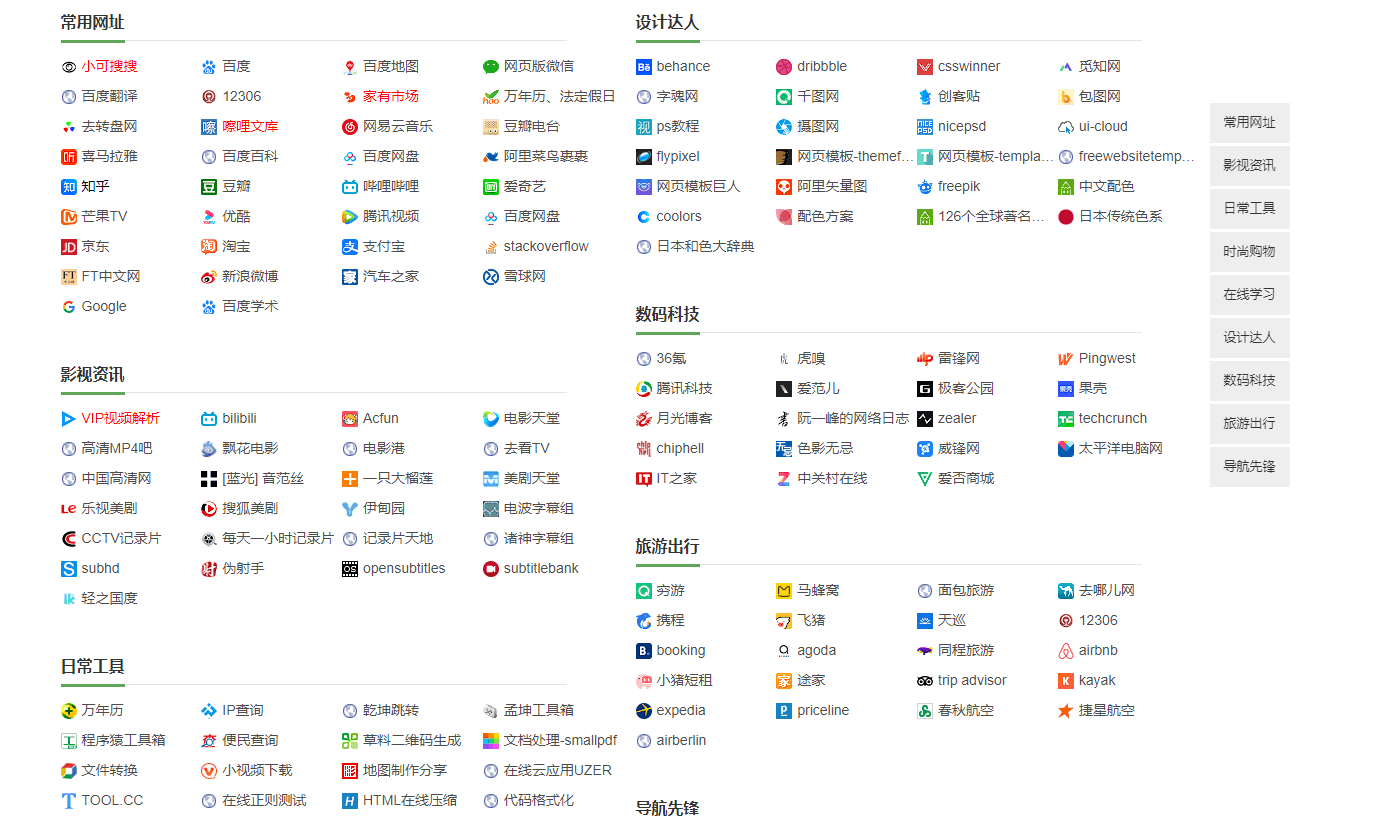
Task: Click the orange 芒果TV icon
Action: pos(69,217)
